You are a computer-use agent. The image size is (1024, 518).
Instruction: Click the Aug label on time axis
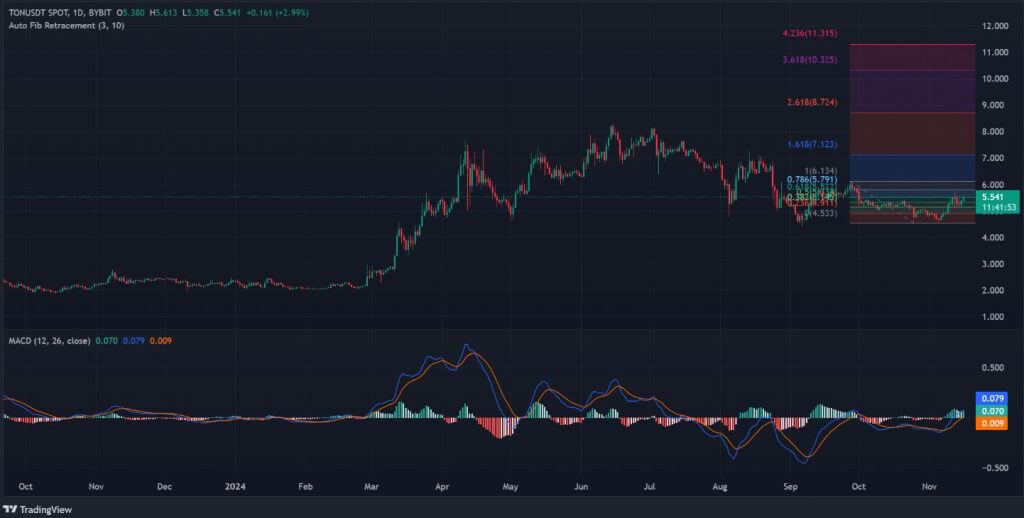[720, 487]
